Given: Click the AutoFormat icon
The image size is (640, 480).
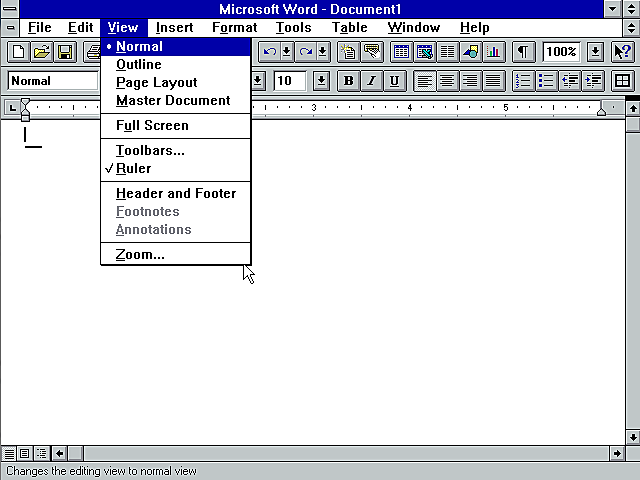Looking at the screenshot, I should tap(349, 52).
